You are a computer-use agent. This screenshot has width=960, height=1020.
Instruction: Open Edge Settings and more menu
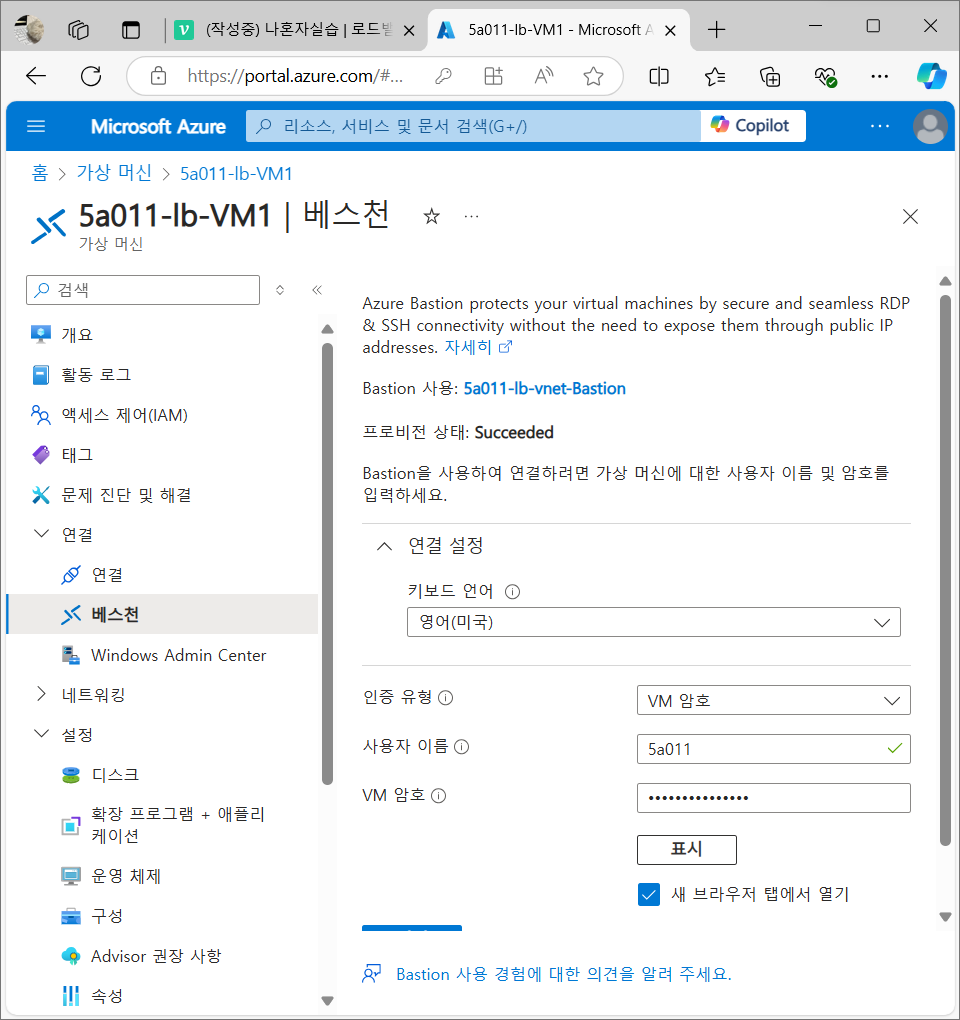click(x=879, y=77)
